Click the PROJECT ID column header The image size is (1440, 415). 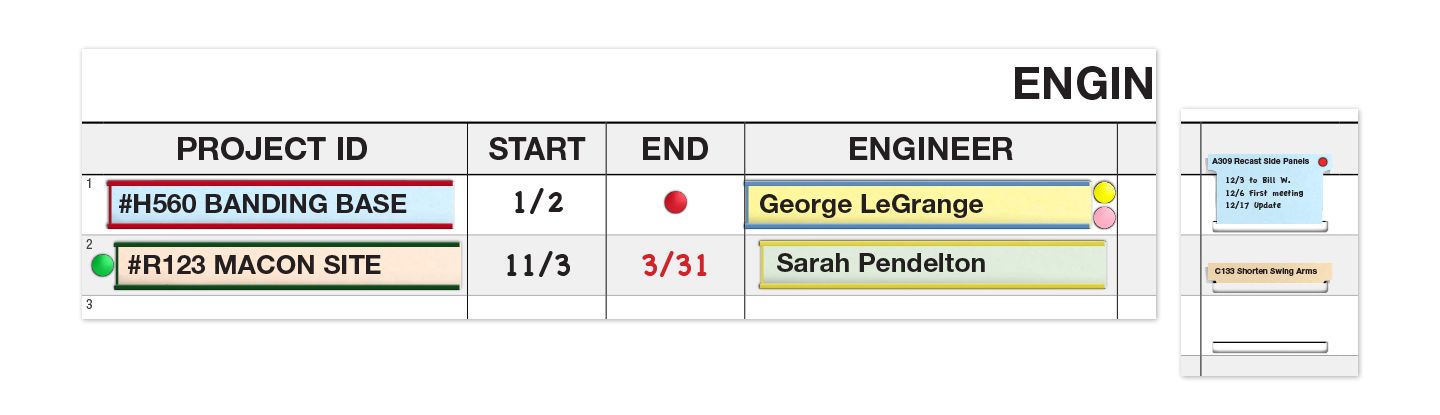pos(272,149)
